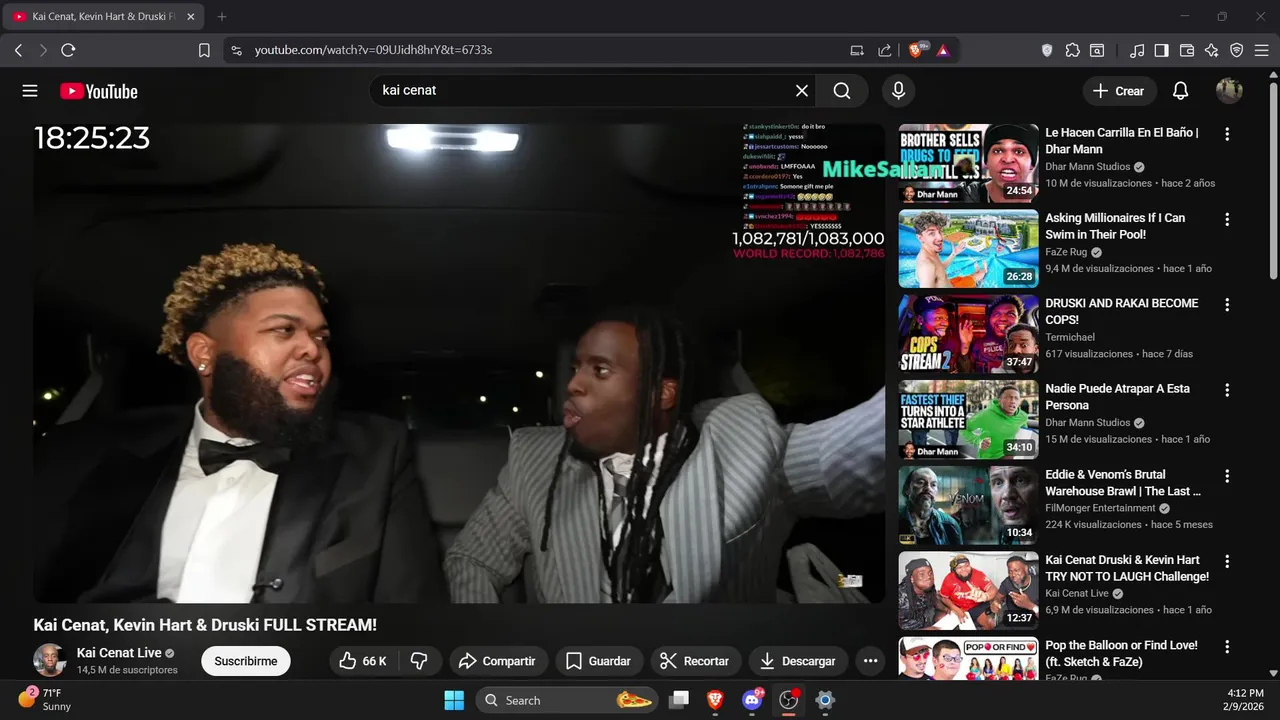Open Kai Cenat Live channel name link

tap(119, 653)
